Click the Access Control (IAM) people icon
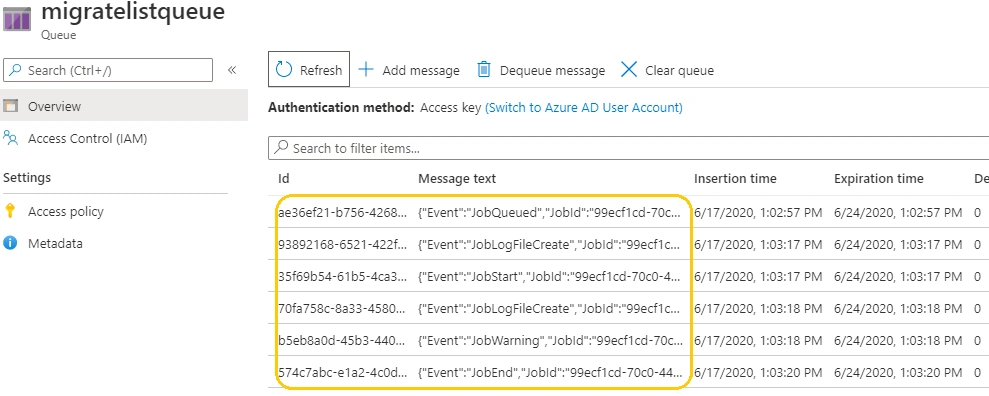The height and width of the screenshot is (396, 989). pos(10,137)
